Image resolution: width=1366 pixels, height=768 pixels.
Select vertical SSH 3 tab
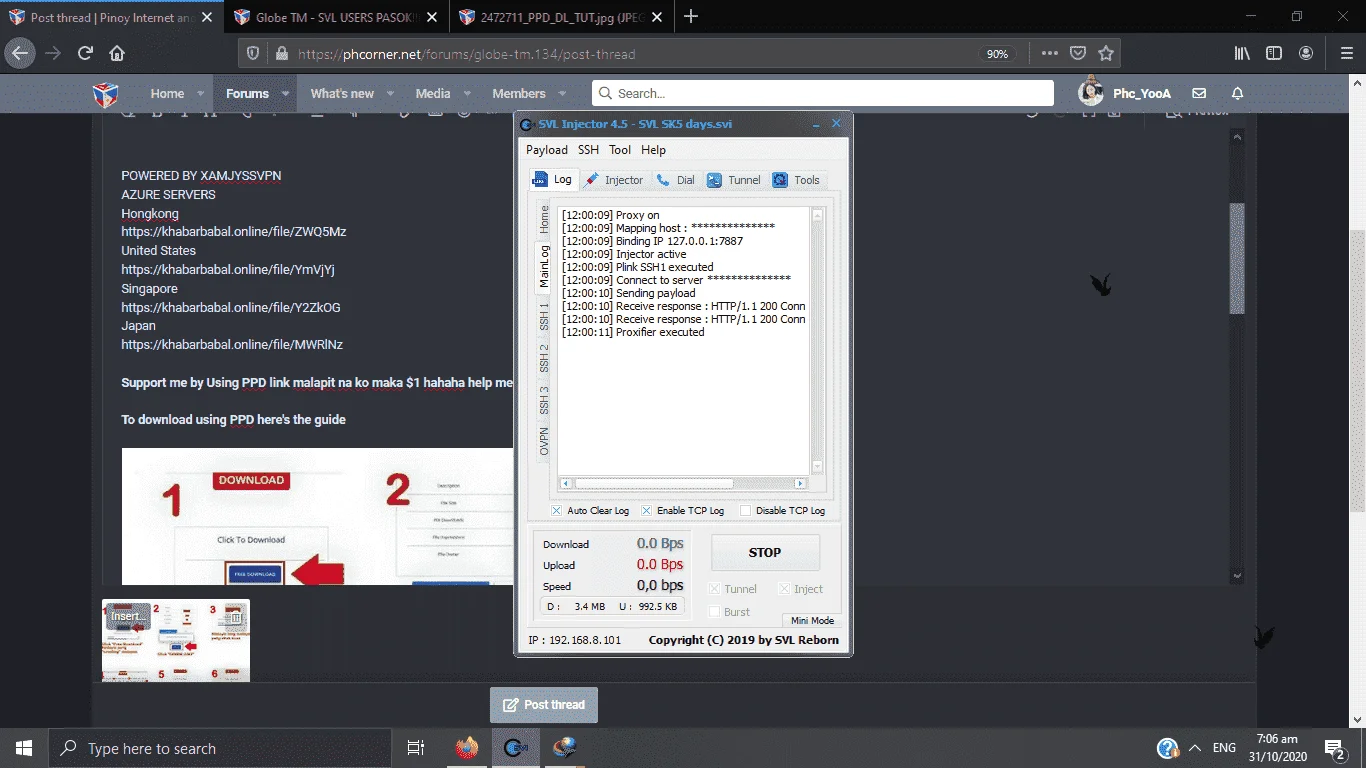point(544,400)
